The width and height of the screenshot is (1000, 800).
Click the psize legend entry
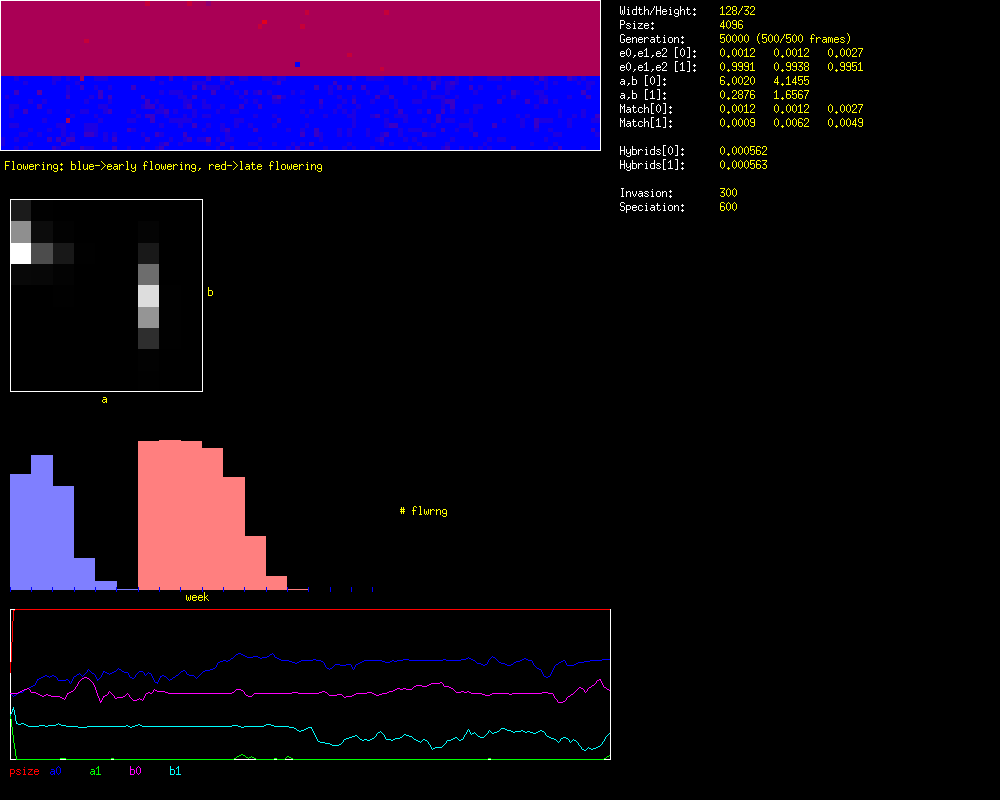pyautogui.click(x=24, y=771)
